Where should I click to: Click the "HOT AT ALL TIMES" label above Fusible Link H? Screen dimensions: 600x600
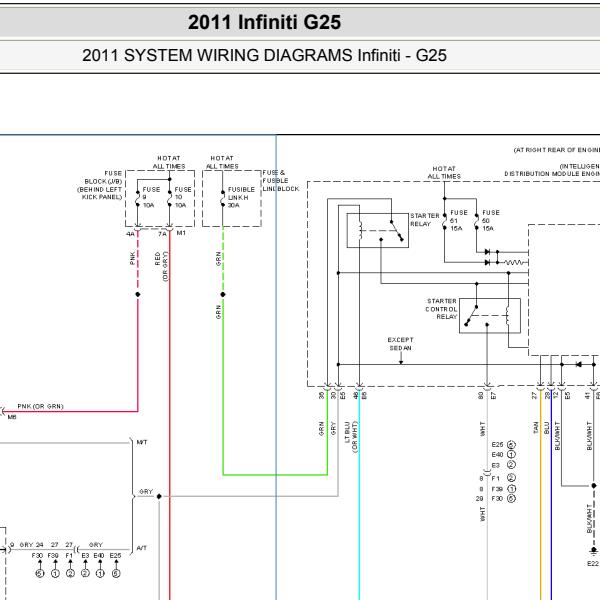click(x=222, y=162)
